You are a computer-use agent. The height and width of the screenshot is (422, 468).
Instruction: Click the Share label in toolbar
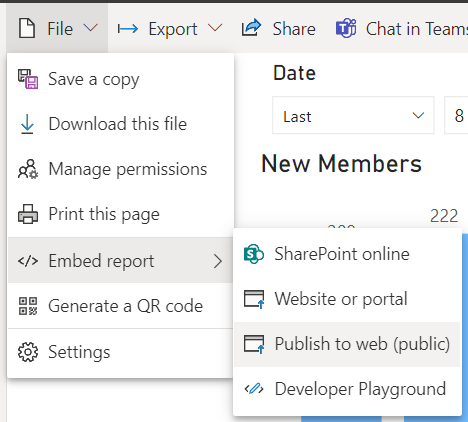(294, 29)
